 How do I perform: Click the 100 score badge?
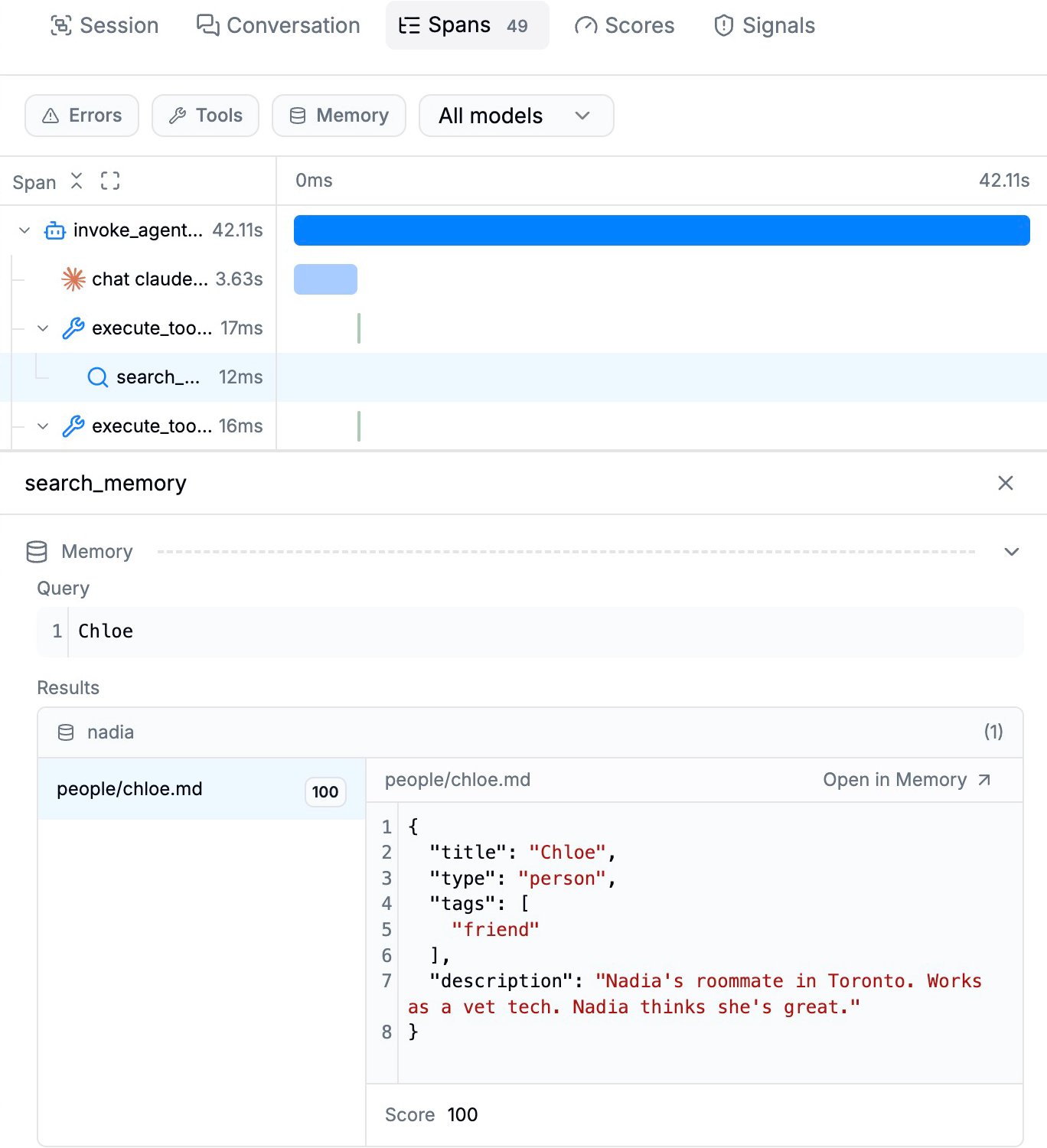tap(325, 792)
